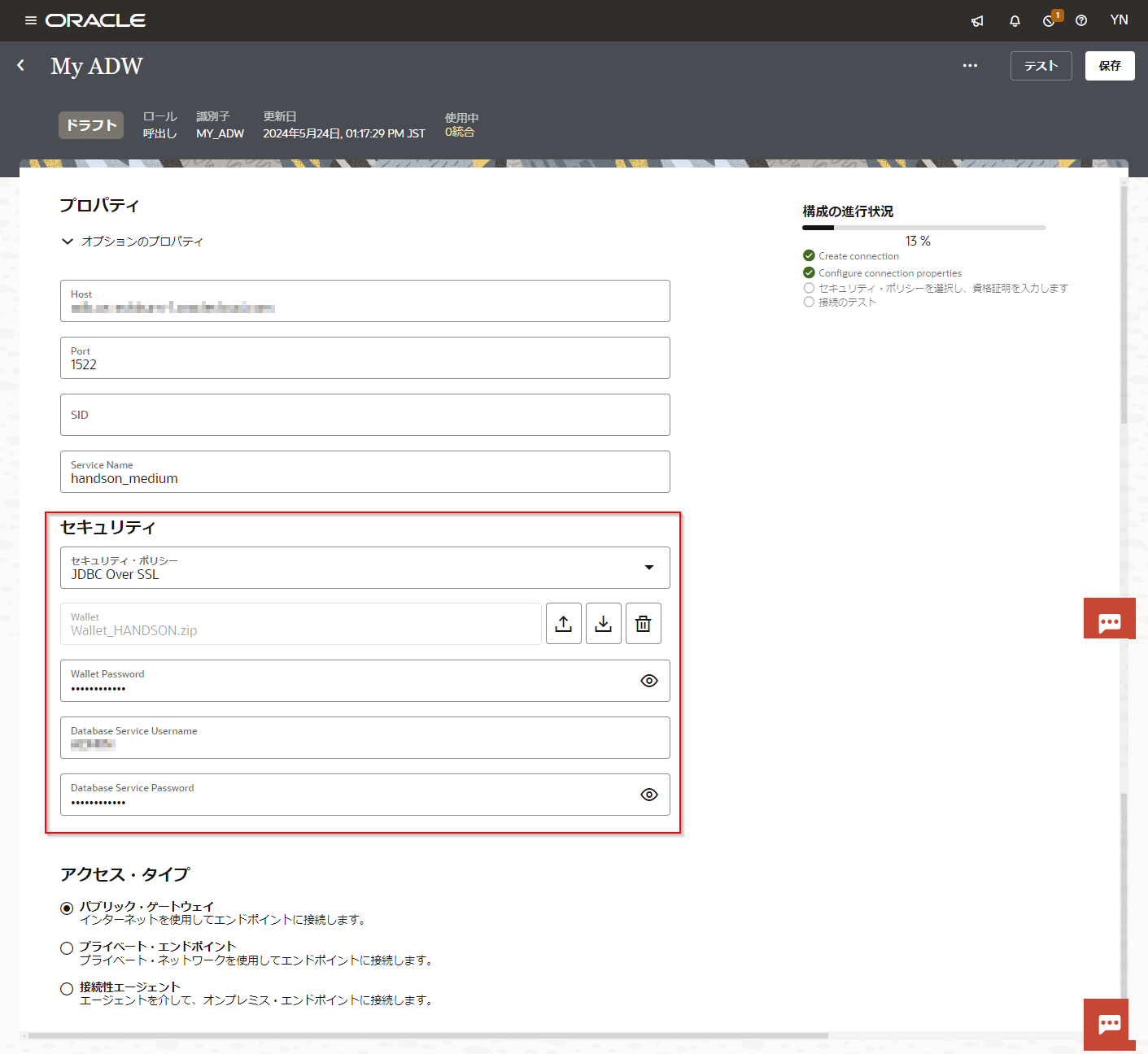Click the announcements megaphone icon
The image size is (1148, 1054).
pos(977,21)
